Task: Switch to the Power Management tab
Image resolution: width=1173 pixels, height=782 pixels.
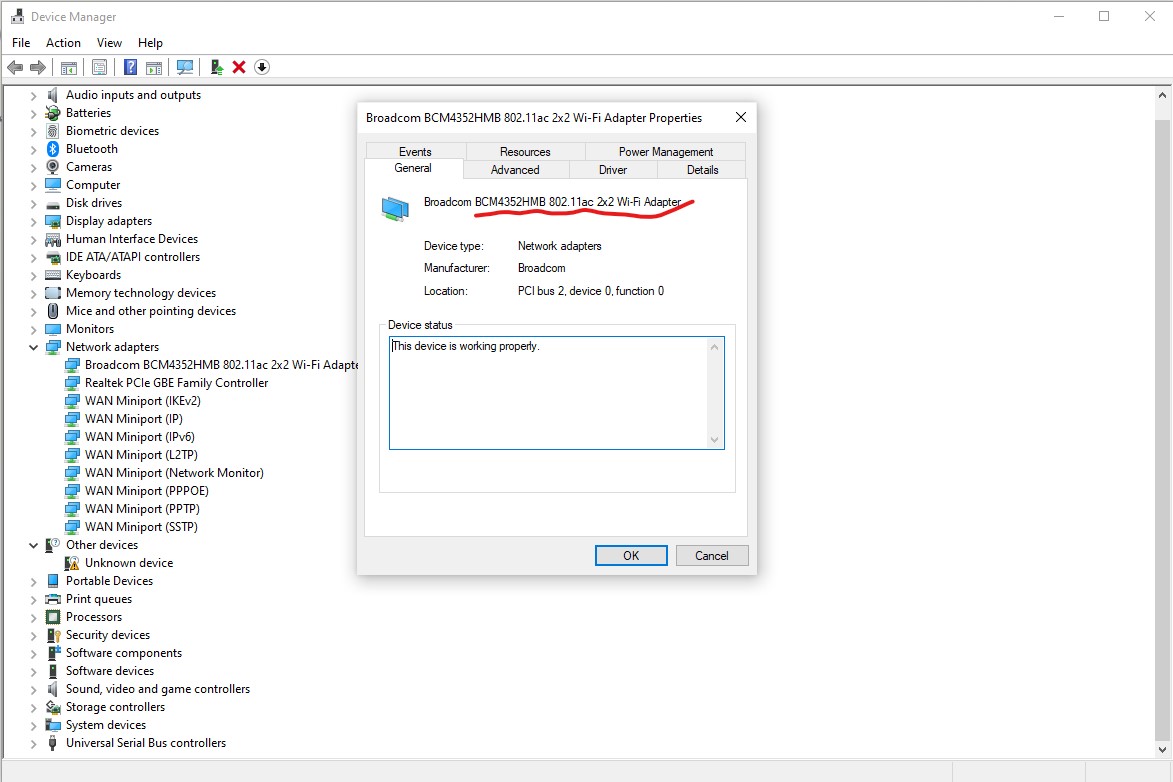Action: coord(665,152)
